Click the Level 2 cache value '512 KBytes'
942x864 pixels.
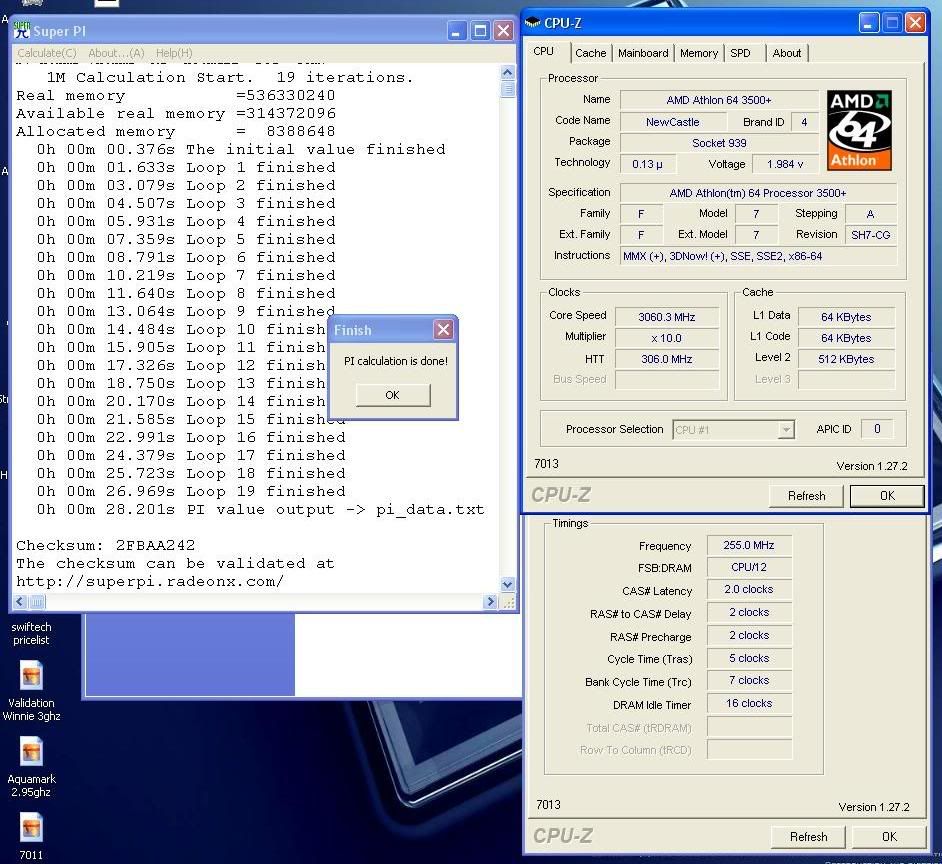[x=846, y=359]
